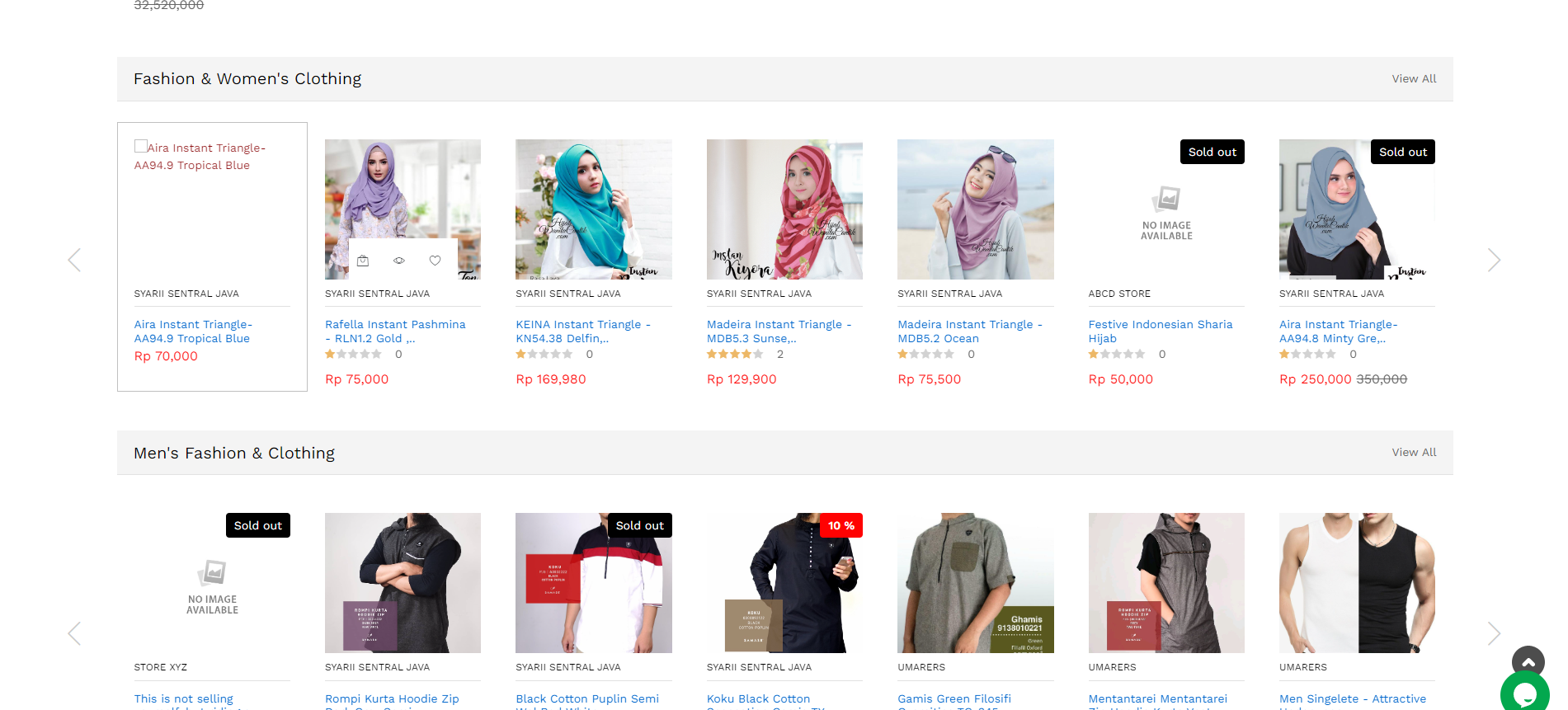Image resolution: width=1568 pixels, height=710 pixels.
Task: Open Aira Minty Grey sold-out product image
Action: [1356, 209]
